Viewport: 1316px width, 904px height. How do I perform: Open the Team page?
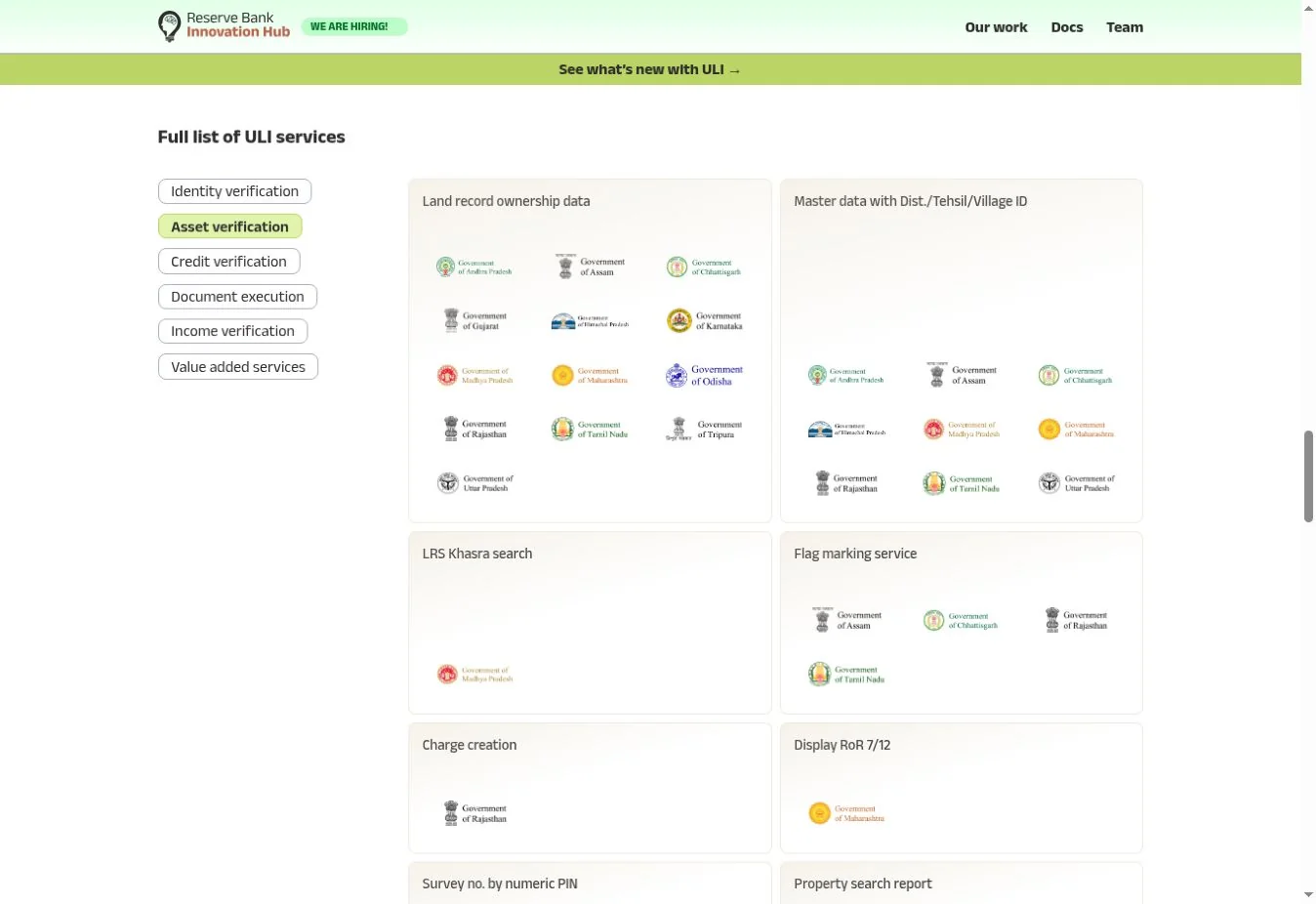pos(1125,27)
